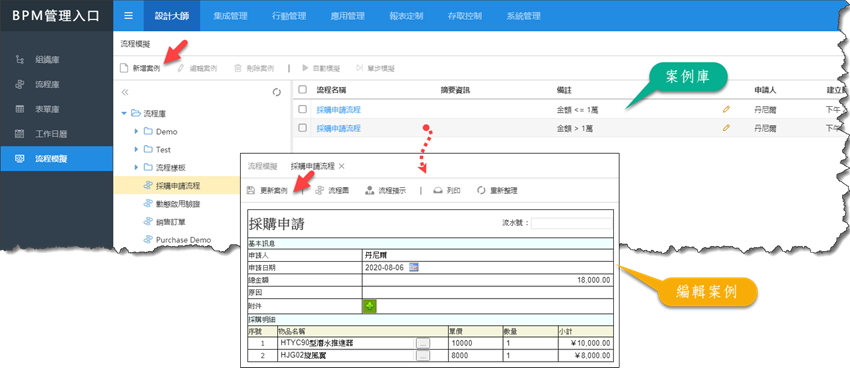Viewport: 850px width, 368px height.
Task: Switch to the 集成管理 top tab
Action: point(230,16)
